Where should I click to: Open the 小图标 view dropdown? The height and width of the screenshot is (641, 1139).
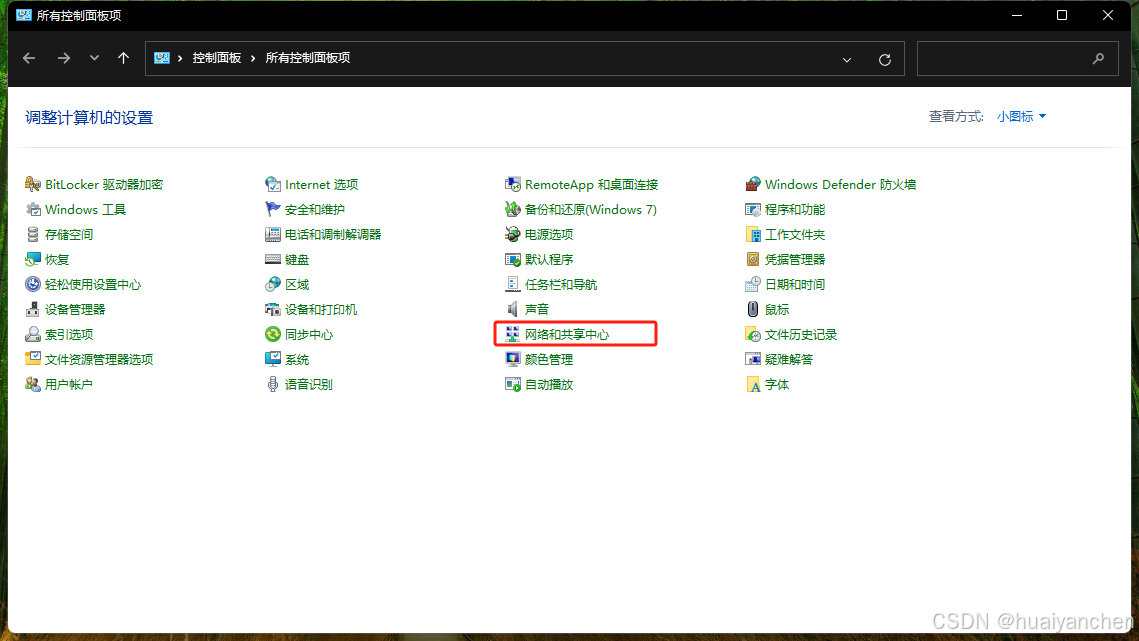pos(1021,116)
